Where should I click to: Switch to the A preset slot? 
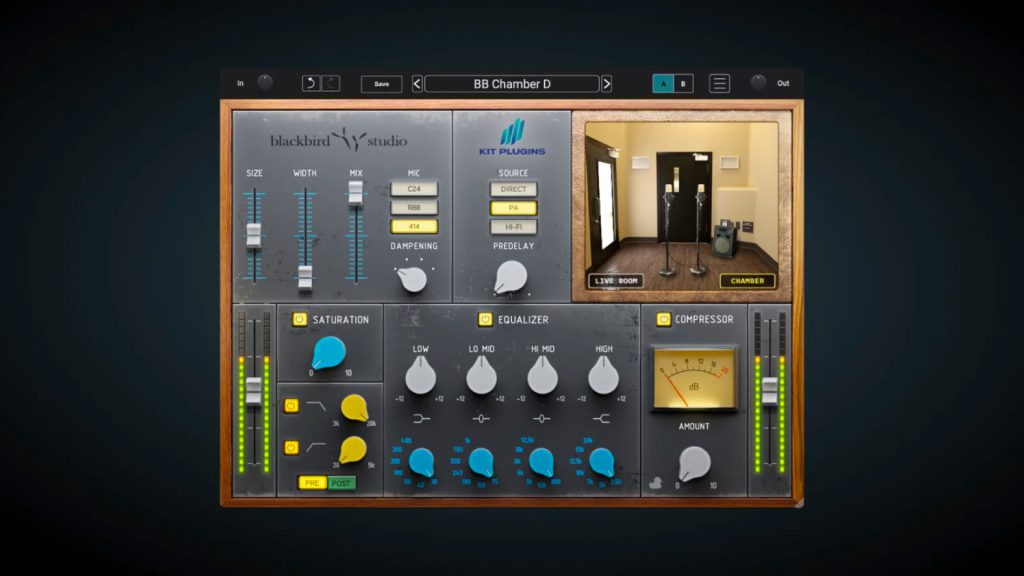(663, 84)
